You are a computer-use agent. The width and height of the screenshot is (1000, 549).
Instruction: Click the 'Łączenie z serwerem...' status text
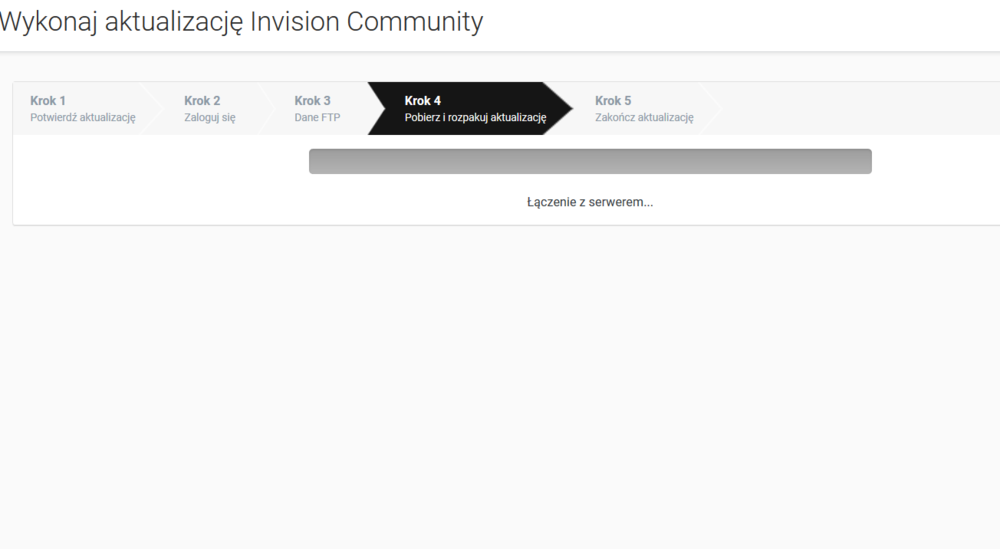590,202
